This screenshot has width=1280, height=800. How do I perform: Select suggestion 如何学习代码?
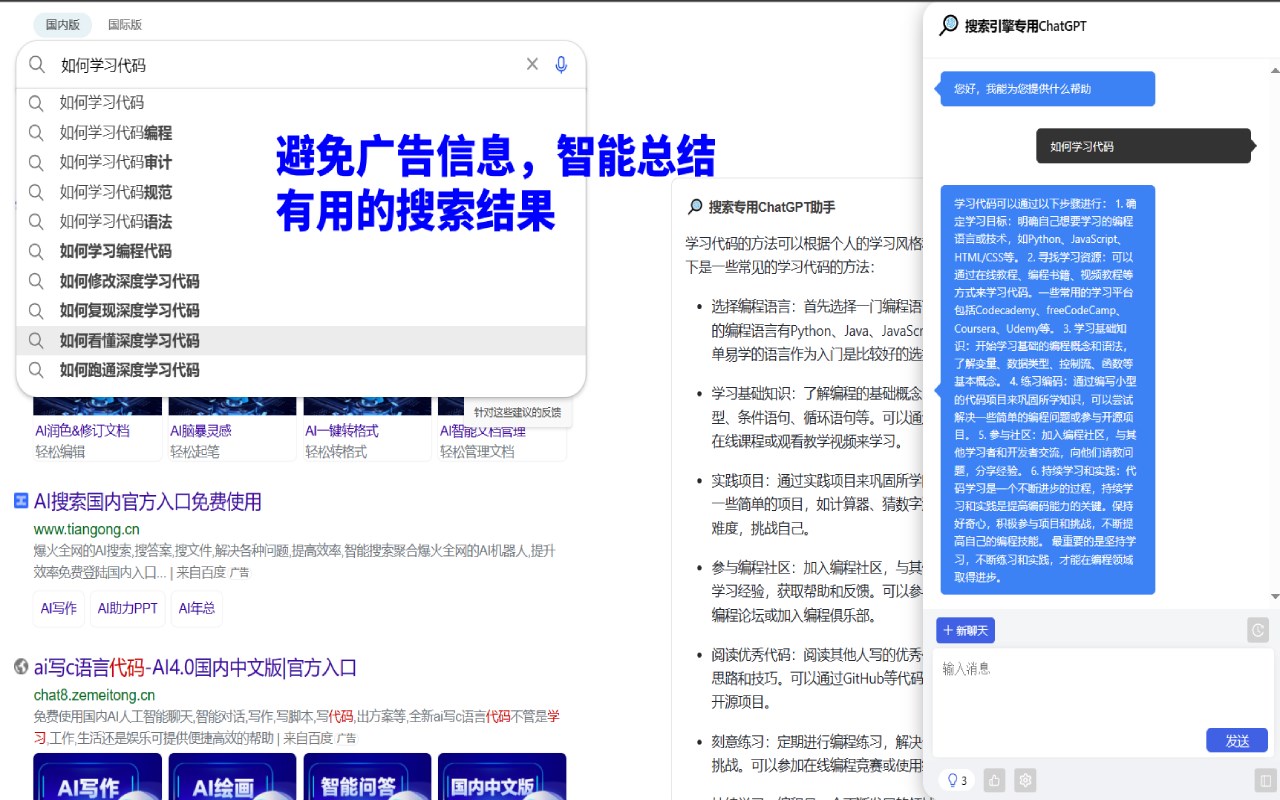coord(301,103)
